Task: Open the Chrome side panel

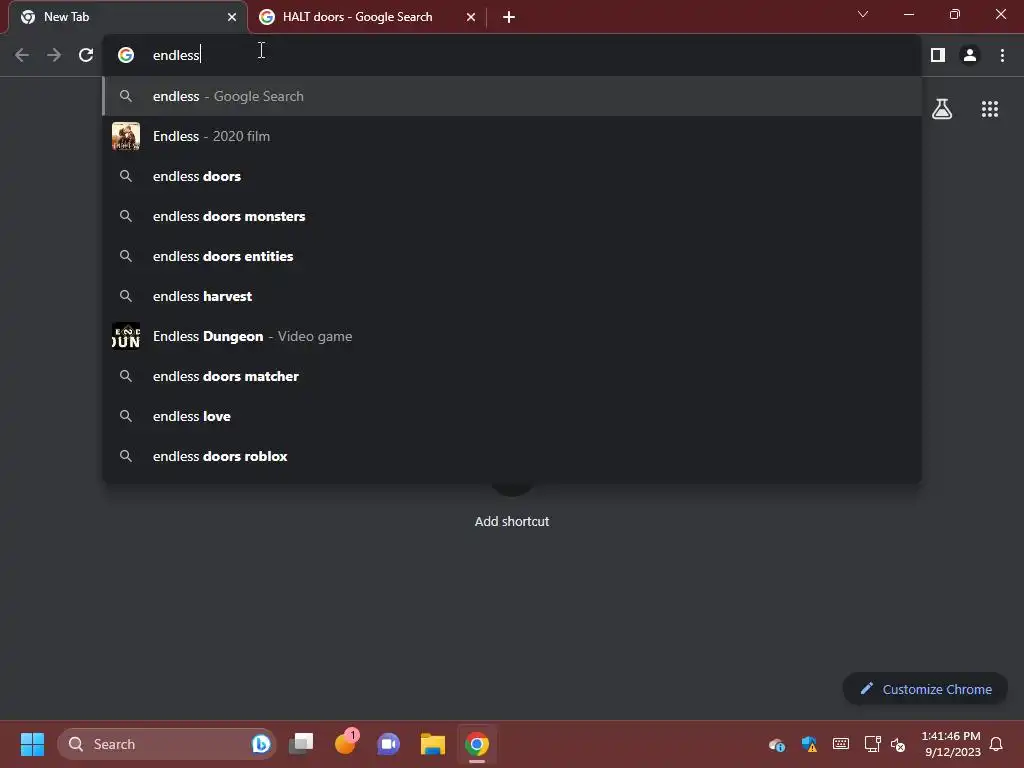Action: pos(938,55)
